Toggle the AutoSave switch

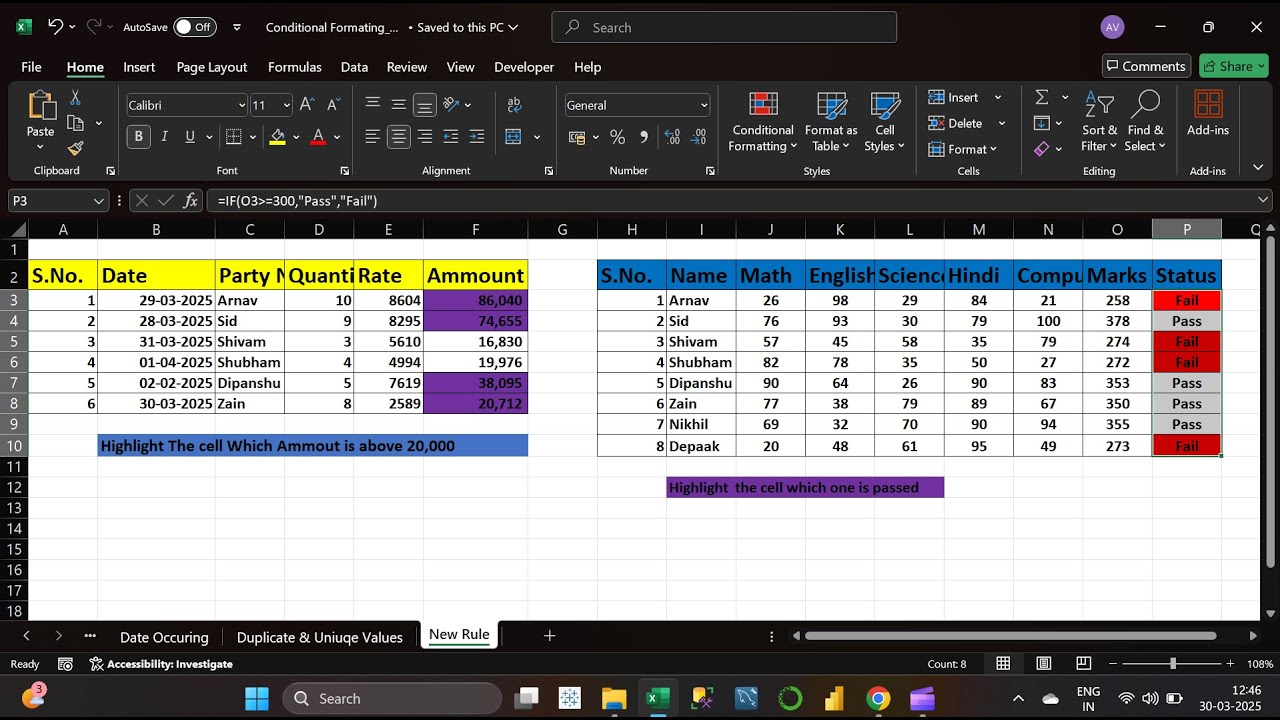pos(194,27)
